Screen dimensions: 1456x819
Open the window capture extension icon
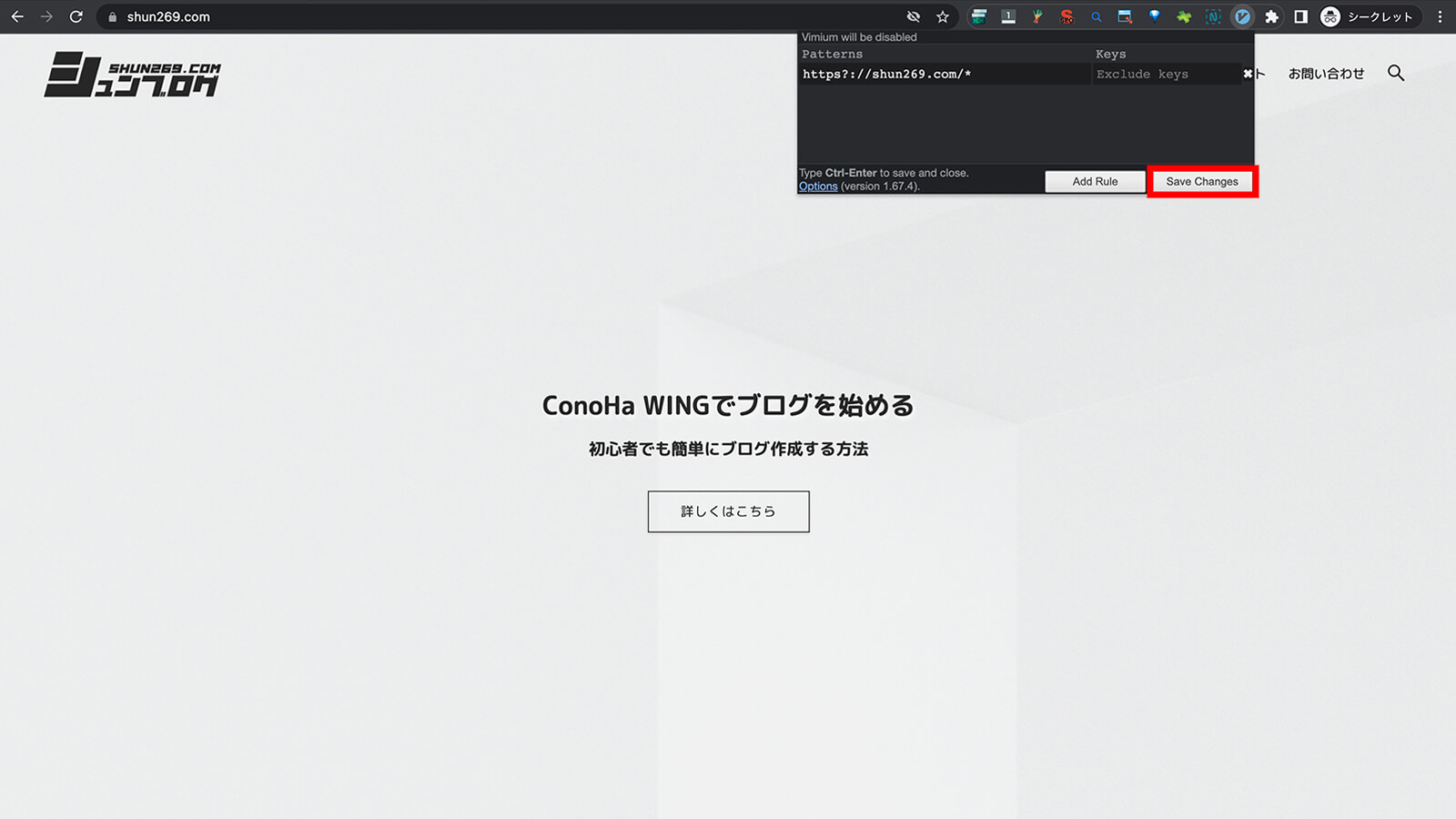1125,16
